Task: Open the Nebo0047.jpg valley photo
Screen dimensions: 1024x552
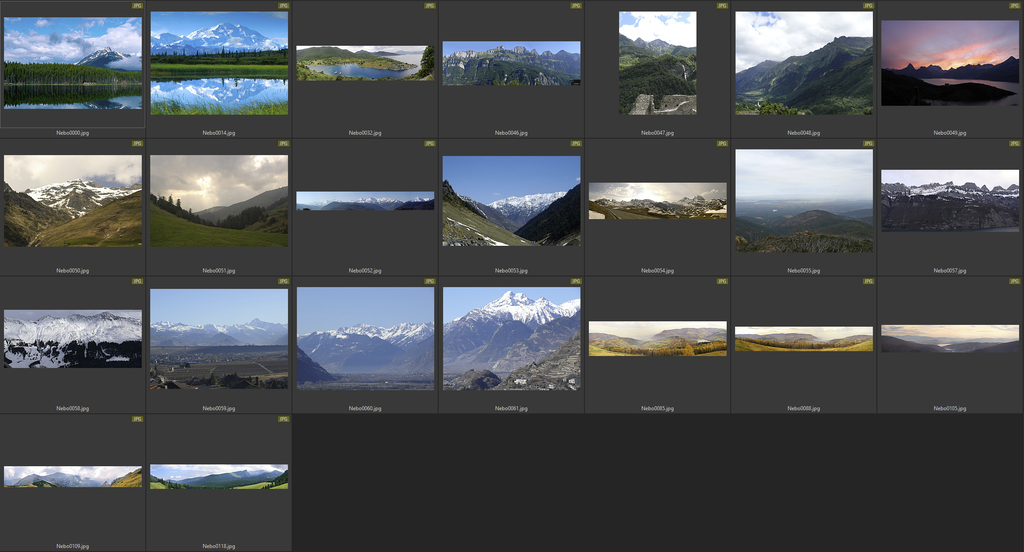Action: [657, 63]
